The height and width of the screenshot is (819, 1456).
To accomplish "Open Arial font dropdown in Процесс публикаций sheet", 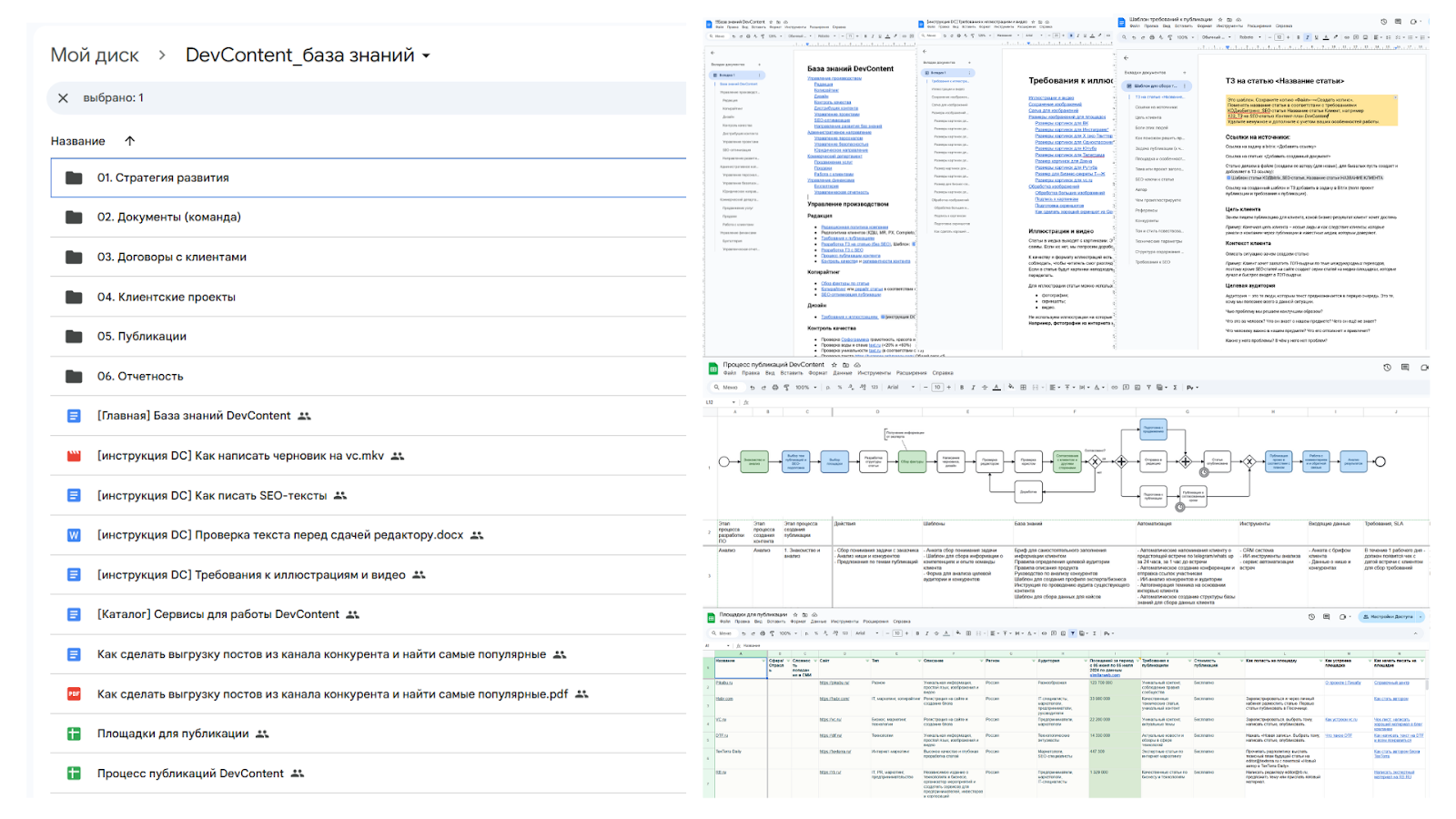I will (901, 388).
